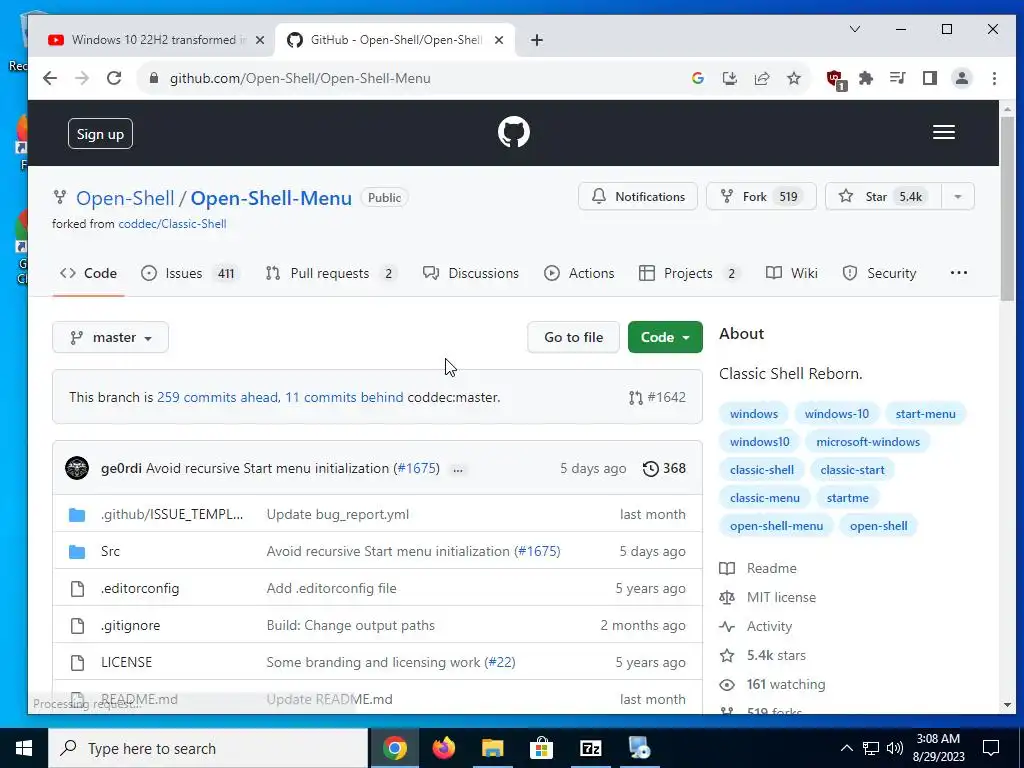Click the GitHub Octocat logo in header

513,133
